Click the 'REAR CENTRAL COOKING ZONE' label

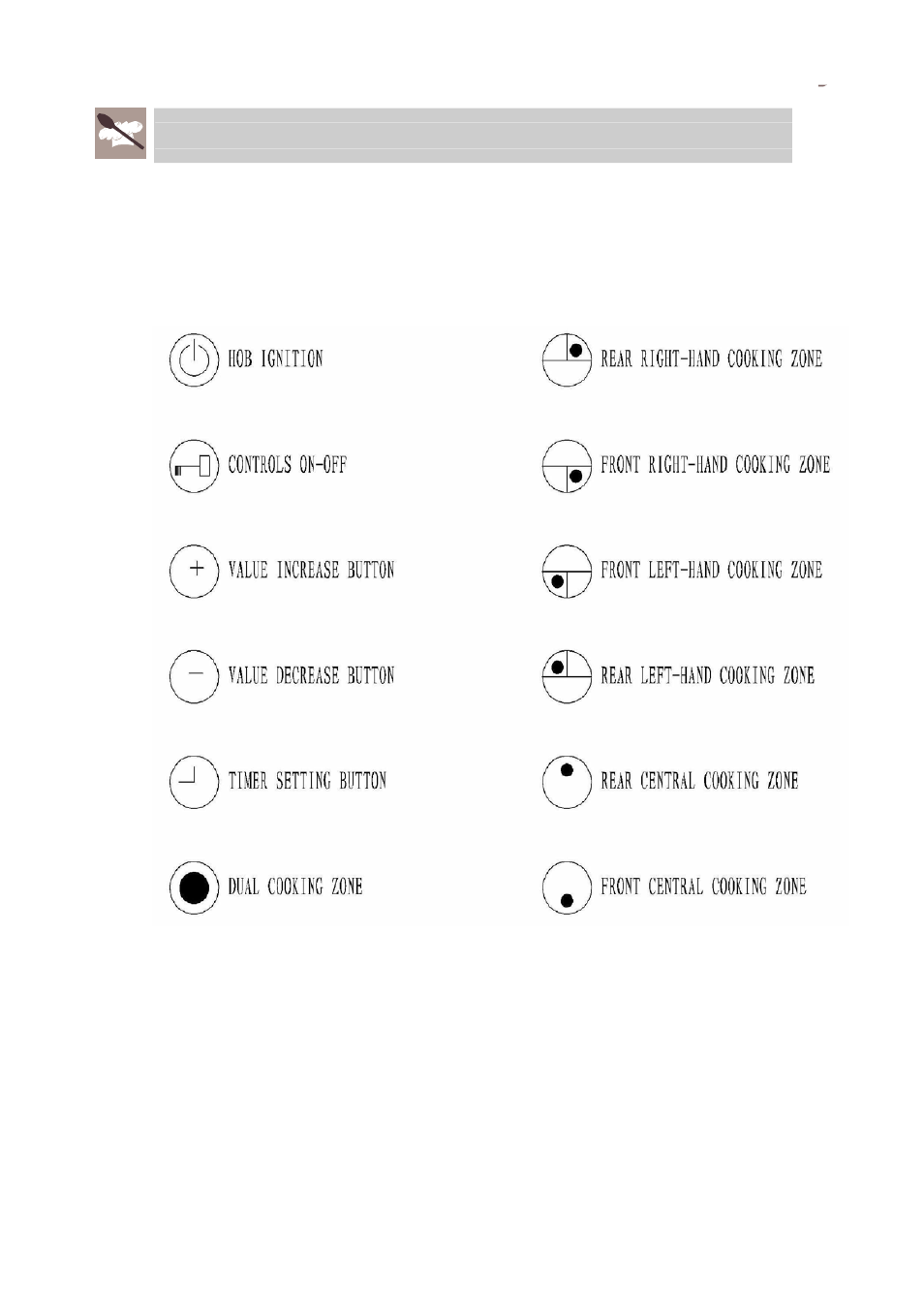pos(699,781)
